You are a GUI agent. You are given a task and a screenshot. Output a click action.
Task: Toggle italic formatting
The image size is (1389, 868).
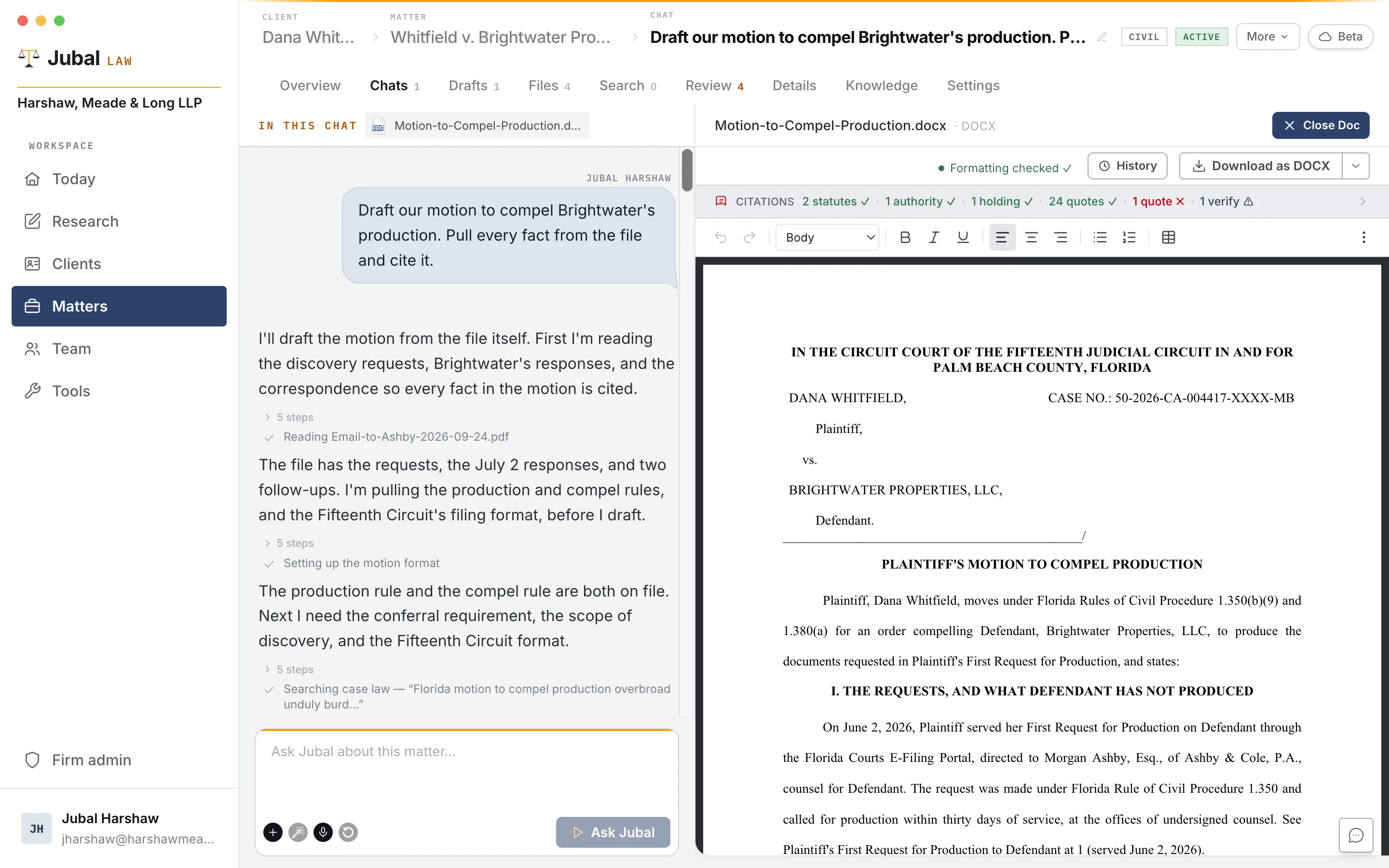pos(934,237)
